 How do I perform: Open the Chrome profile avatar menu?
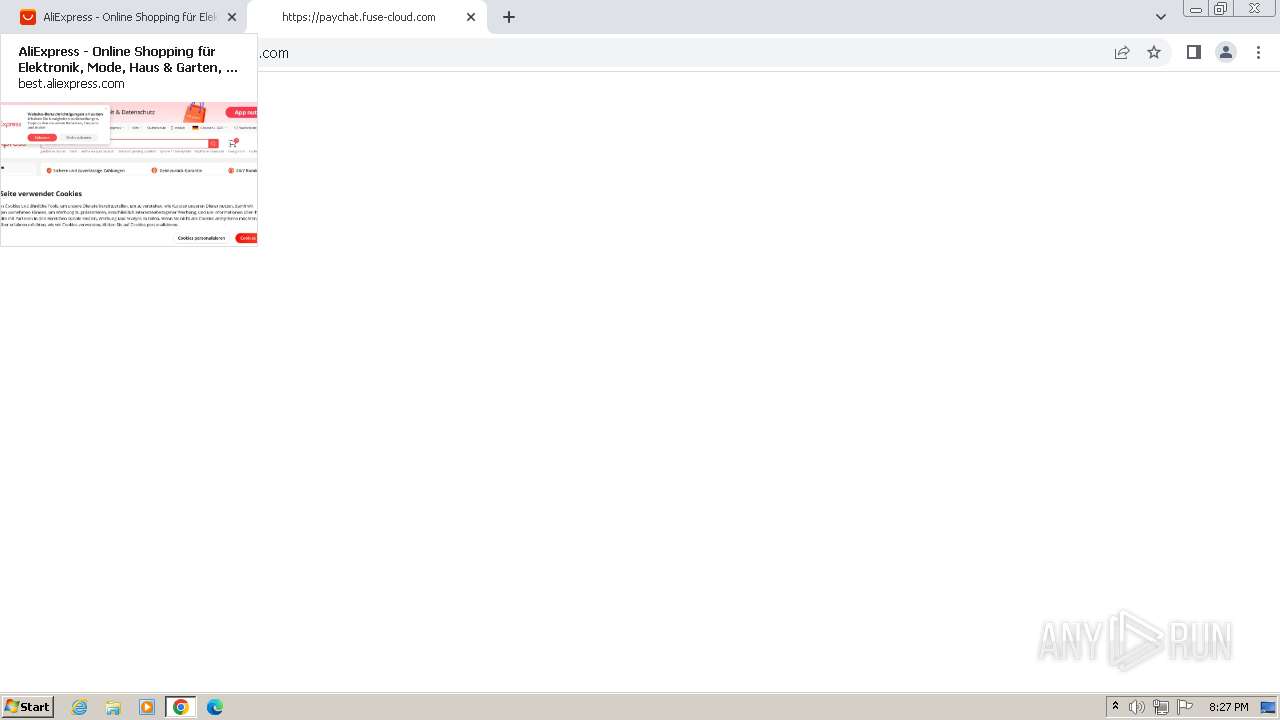click(x=1226, y=53)
